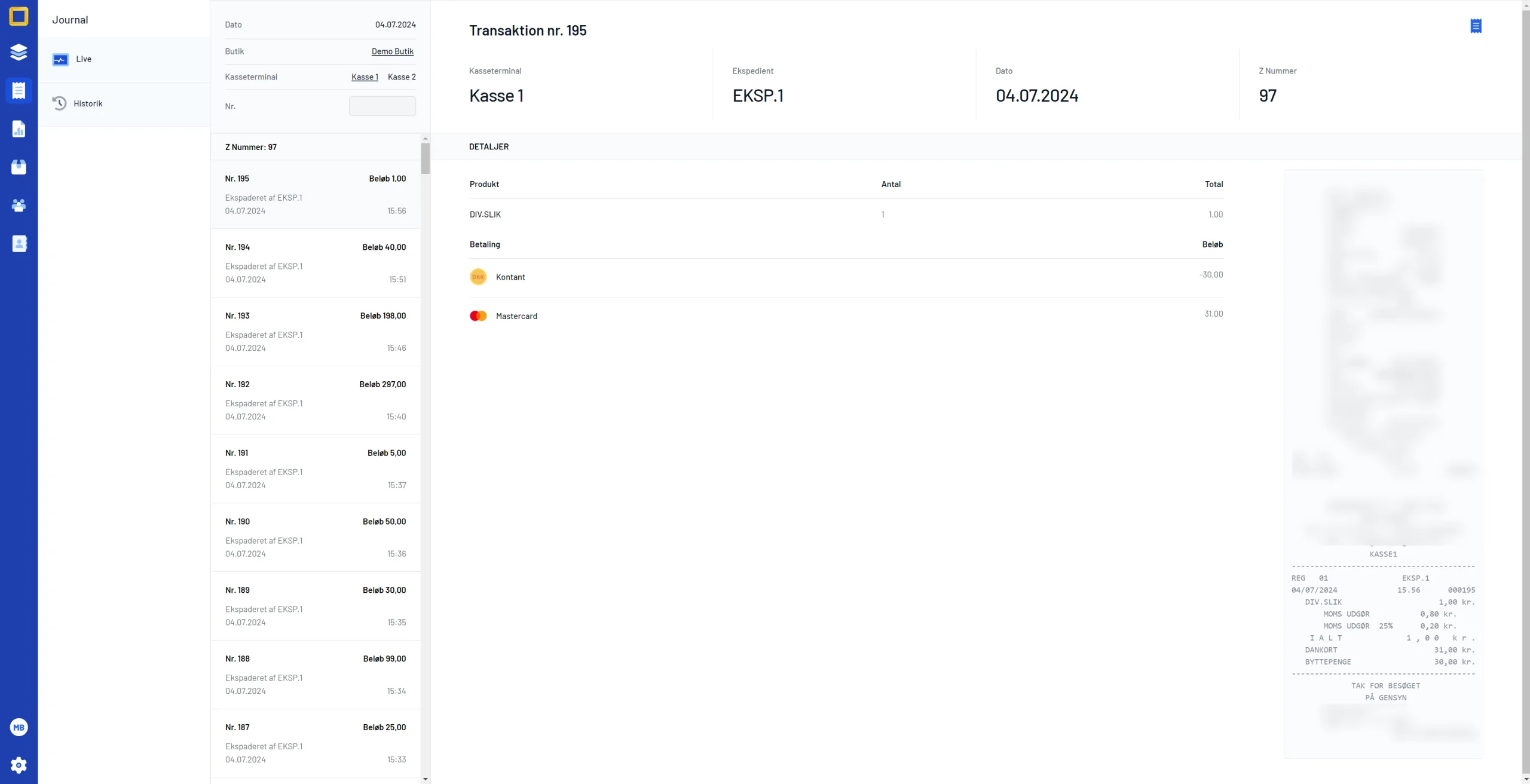Screen dimensions: 1530x784
Task: Select Kasse 2 terminal
Action: (x=402, y=77)
